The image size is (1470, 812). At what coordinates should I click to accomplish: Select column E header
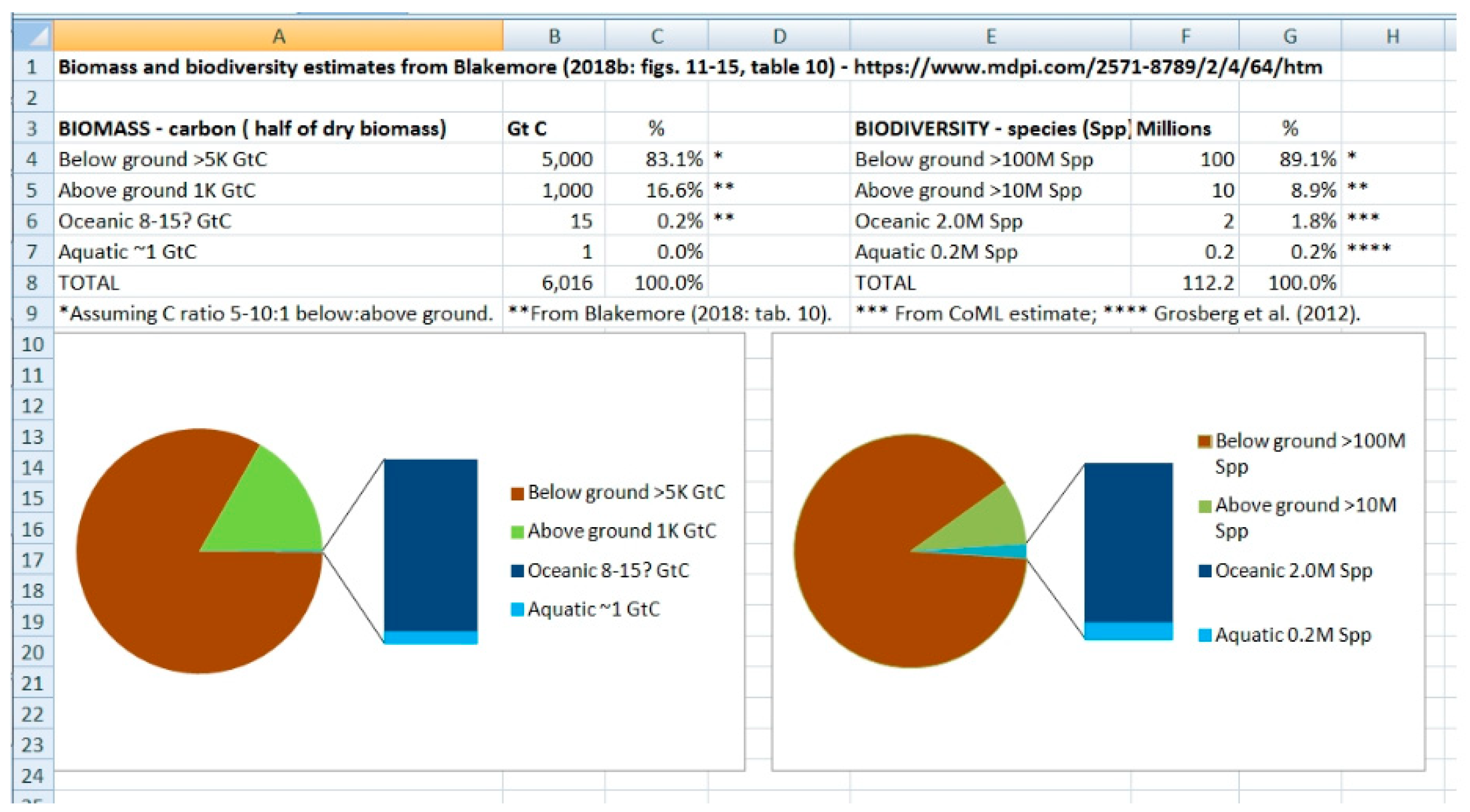pos(990,37)
